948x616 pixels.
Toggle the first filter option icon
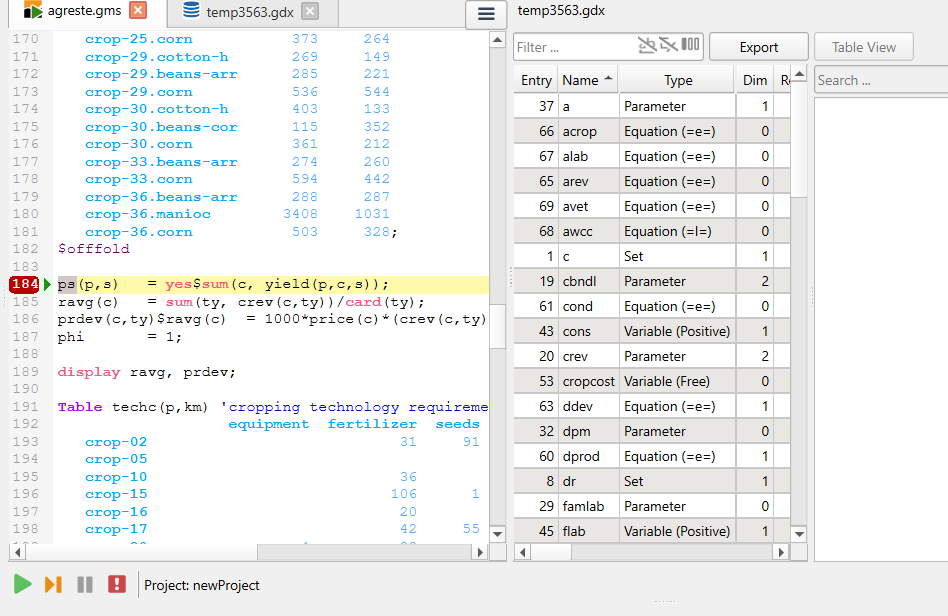click(x=648, y=46)
